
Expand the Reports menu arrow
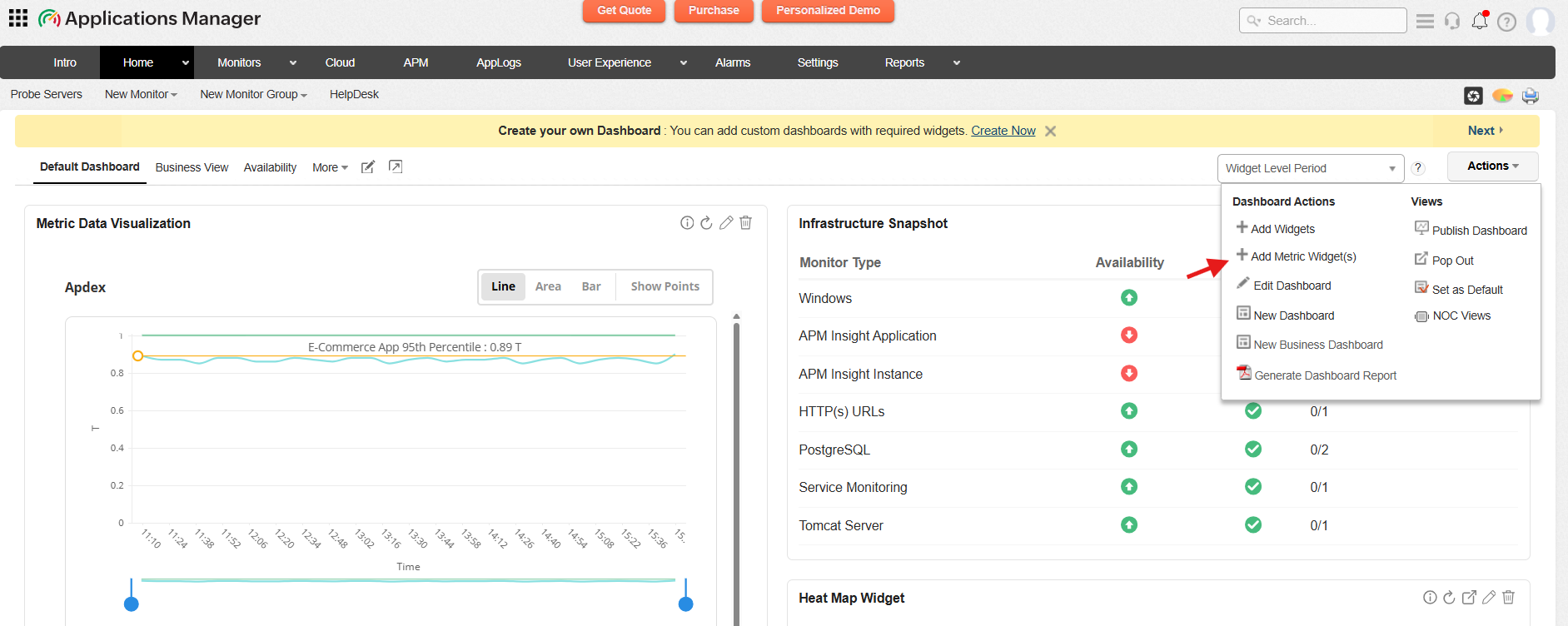pos(957,62)
